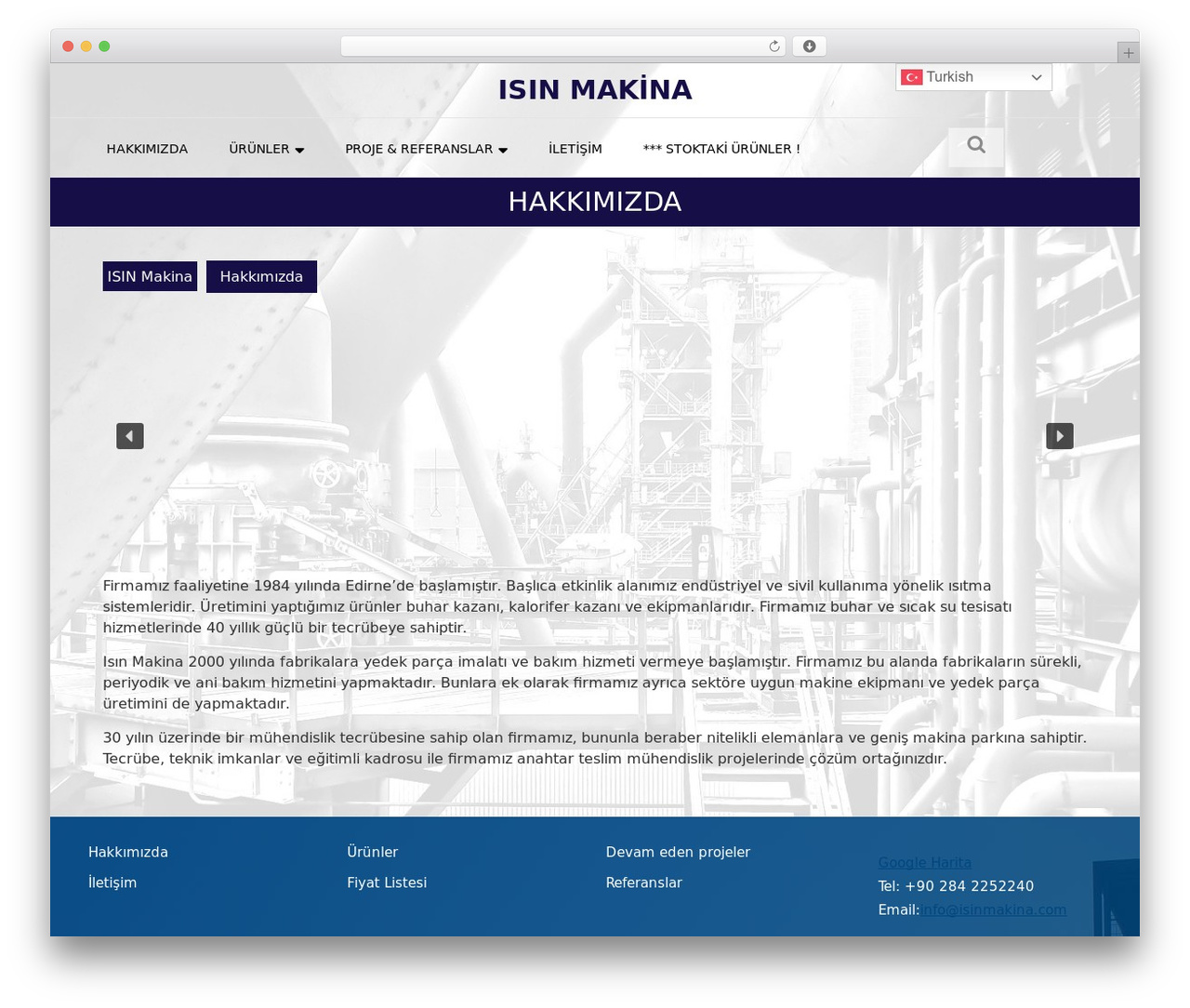Open the footer Ürünler link

coord(373,852)
